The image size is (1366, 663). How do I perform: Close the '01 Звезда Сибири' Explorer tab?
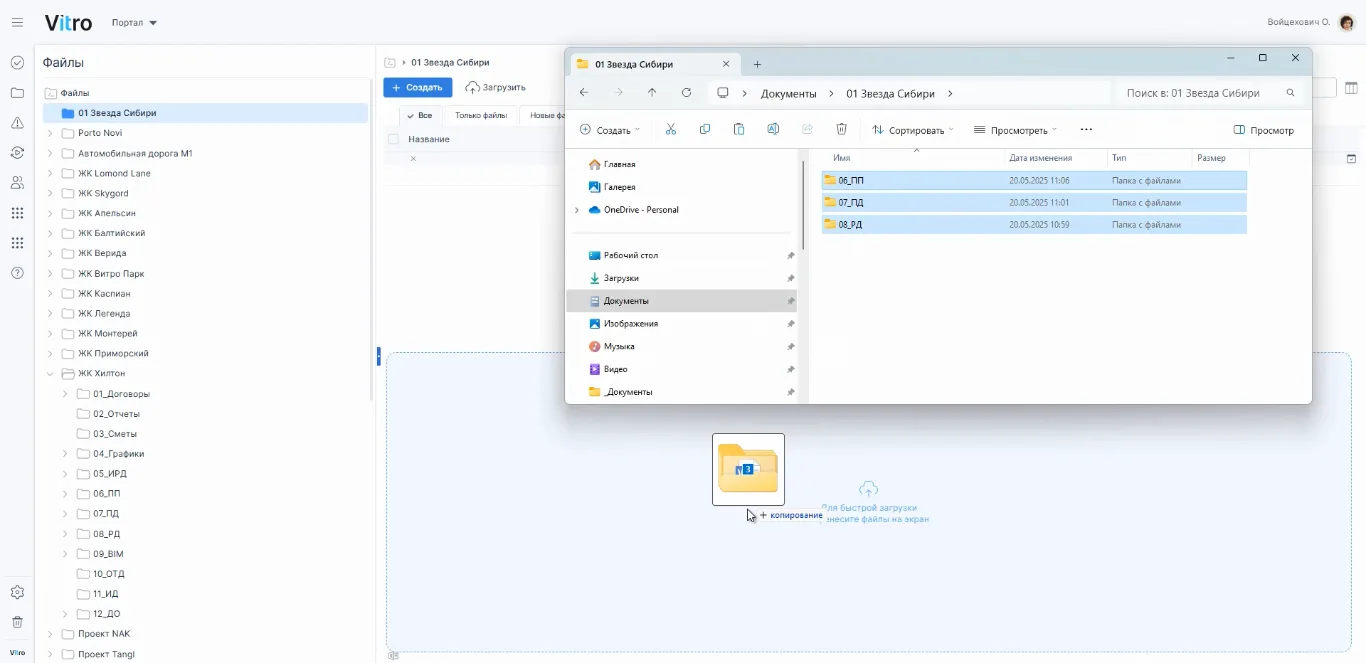coord(726,64)
